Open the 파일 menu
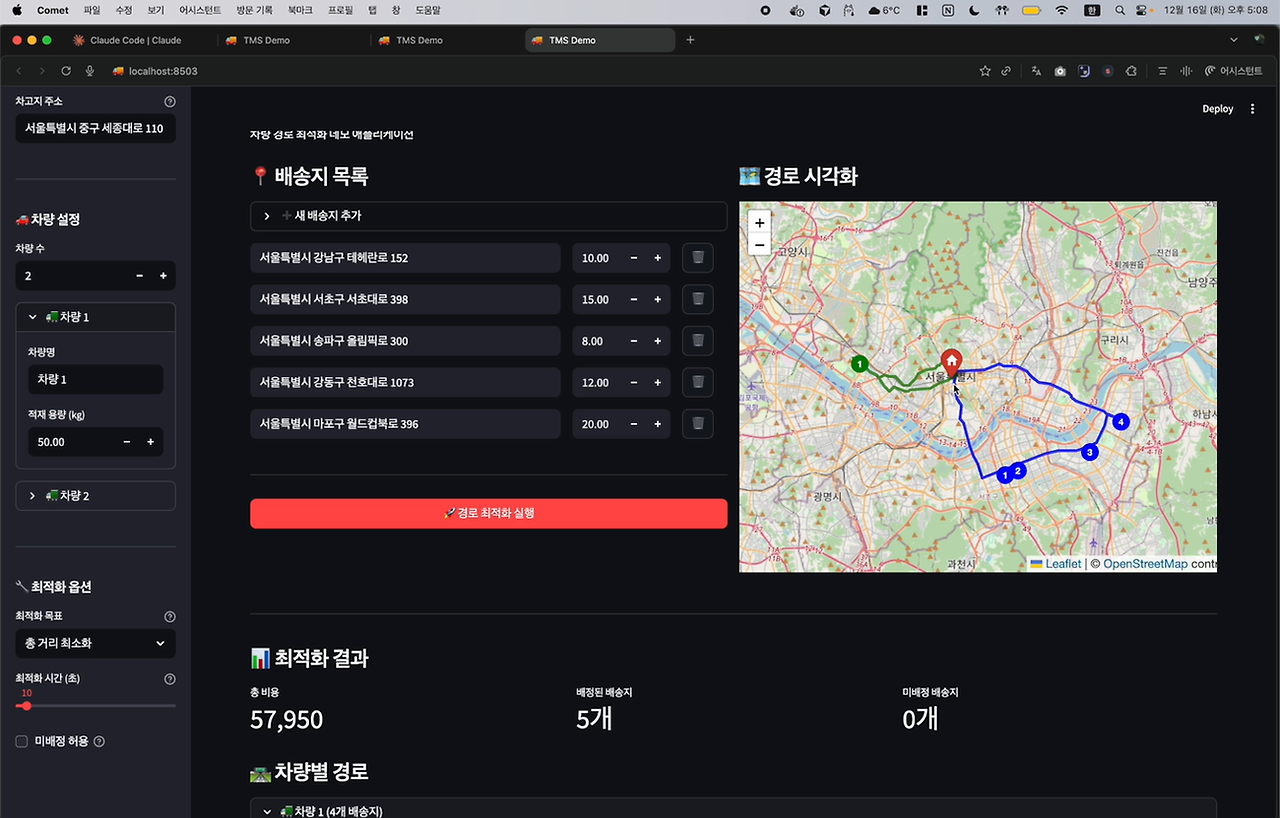1280x818 pixels. tap(92, 10)
